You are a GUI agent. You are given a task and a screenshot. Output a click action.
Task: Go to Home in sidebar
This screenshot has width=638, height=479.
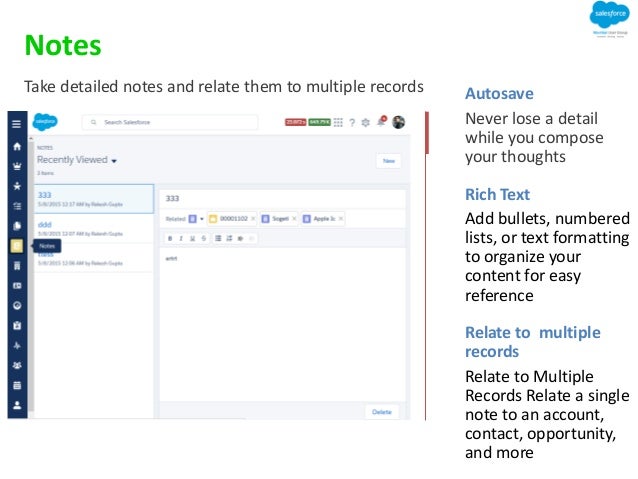coord(17,146)
